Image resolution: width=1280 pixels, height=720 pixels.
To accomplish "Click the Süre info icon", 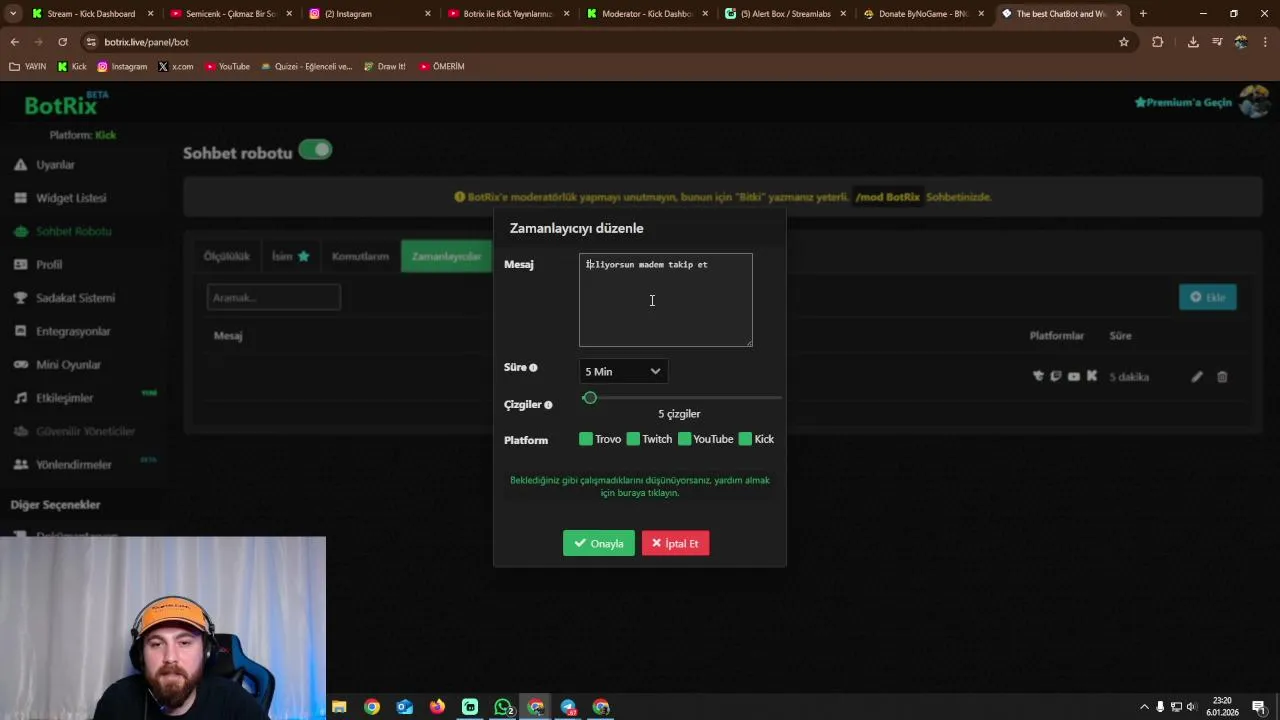I will click(533, 368).
